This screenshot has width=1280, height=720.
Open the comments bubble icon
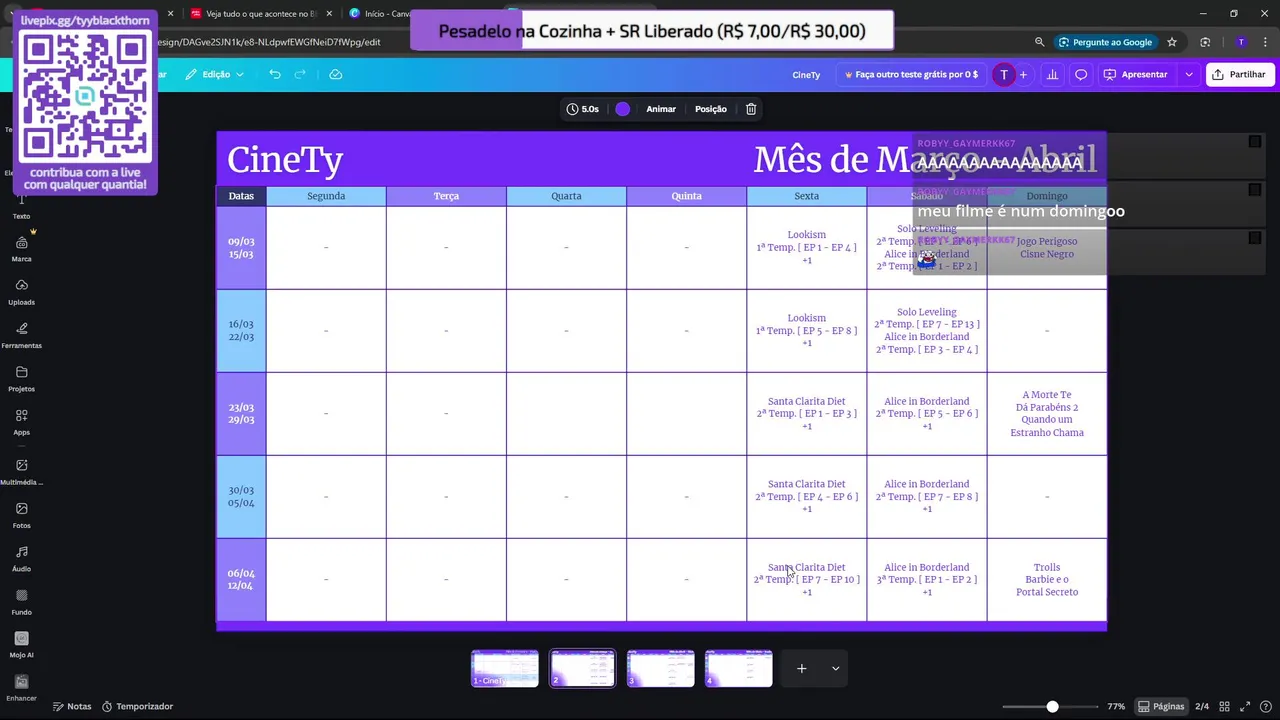(x=1081, y=74)
